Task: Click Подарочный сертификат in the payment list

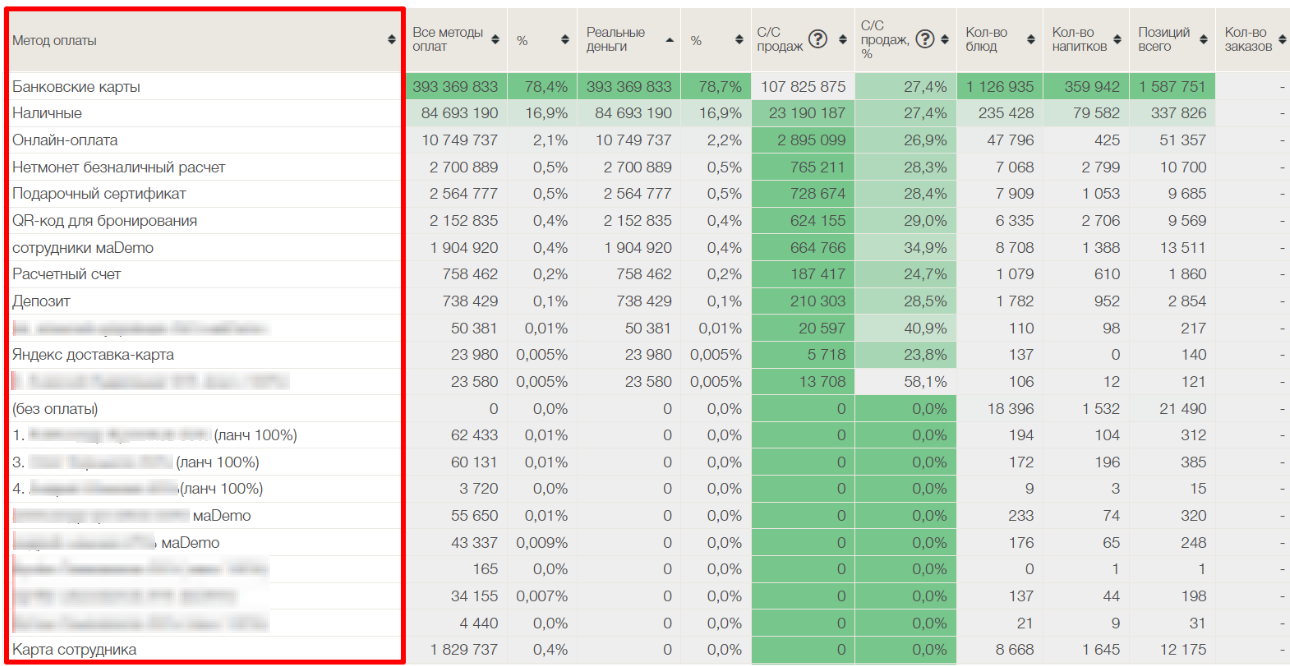Action: click(99, 194)
